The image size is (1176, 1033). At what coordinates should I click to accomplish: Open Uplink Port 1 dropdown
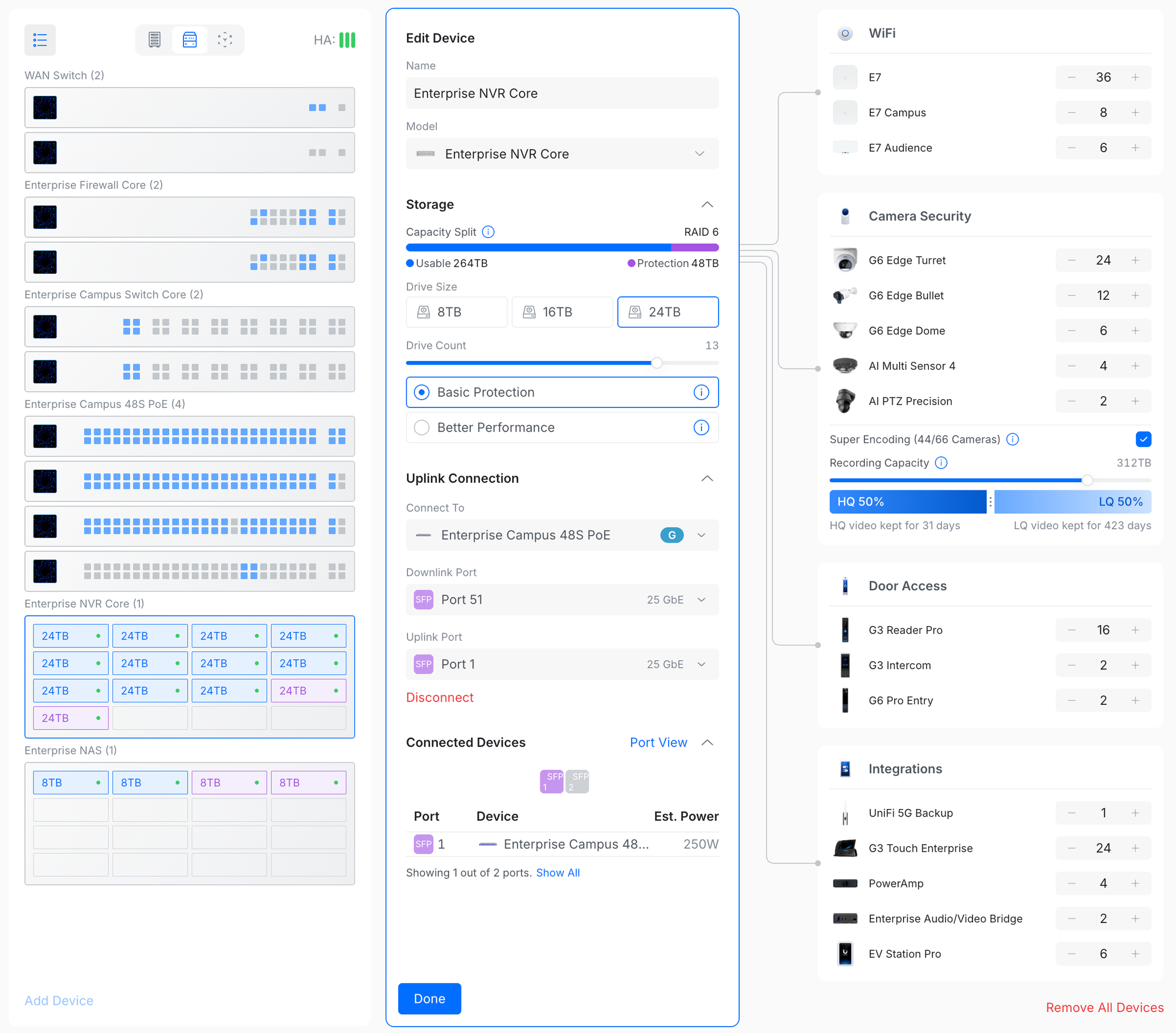(x=562, y=664)
